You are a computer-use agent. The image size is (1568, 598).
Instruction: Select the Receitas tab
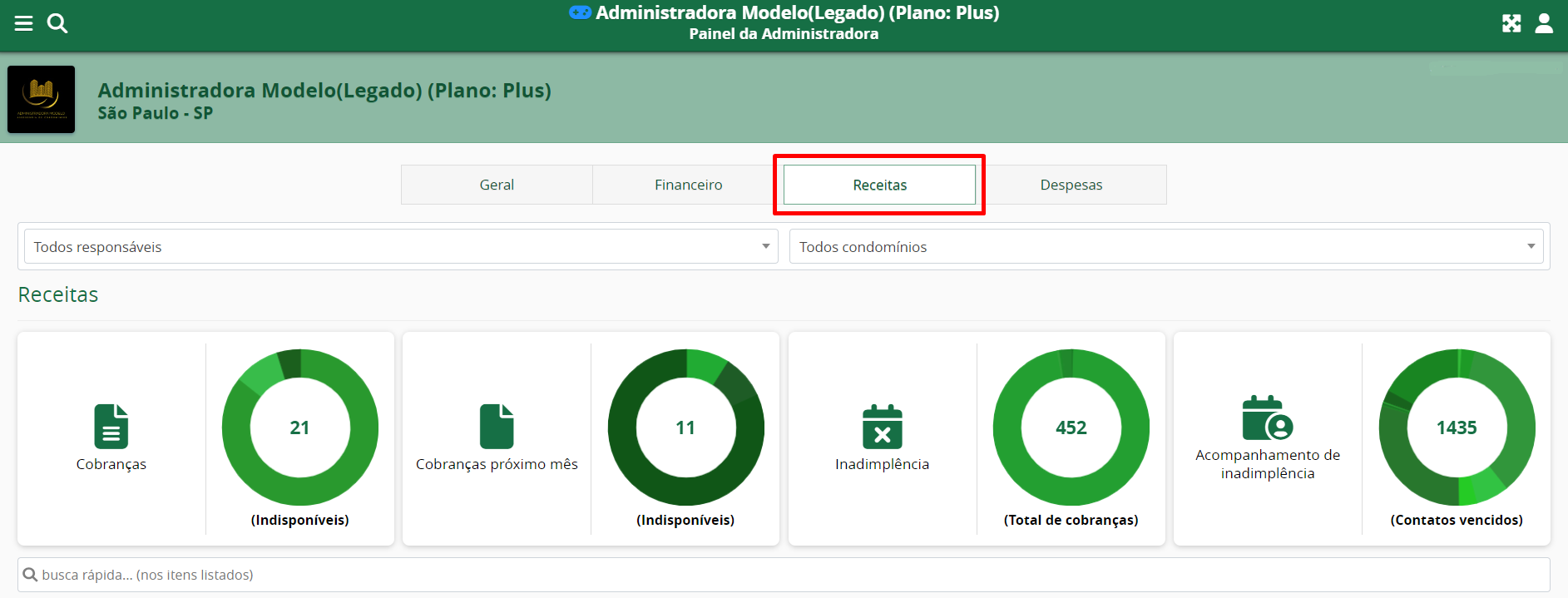point(879,185)
